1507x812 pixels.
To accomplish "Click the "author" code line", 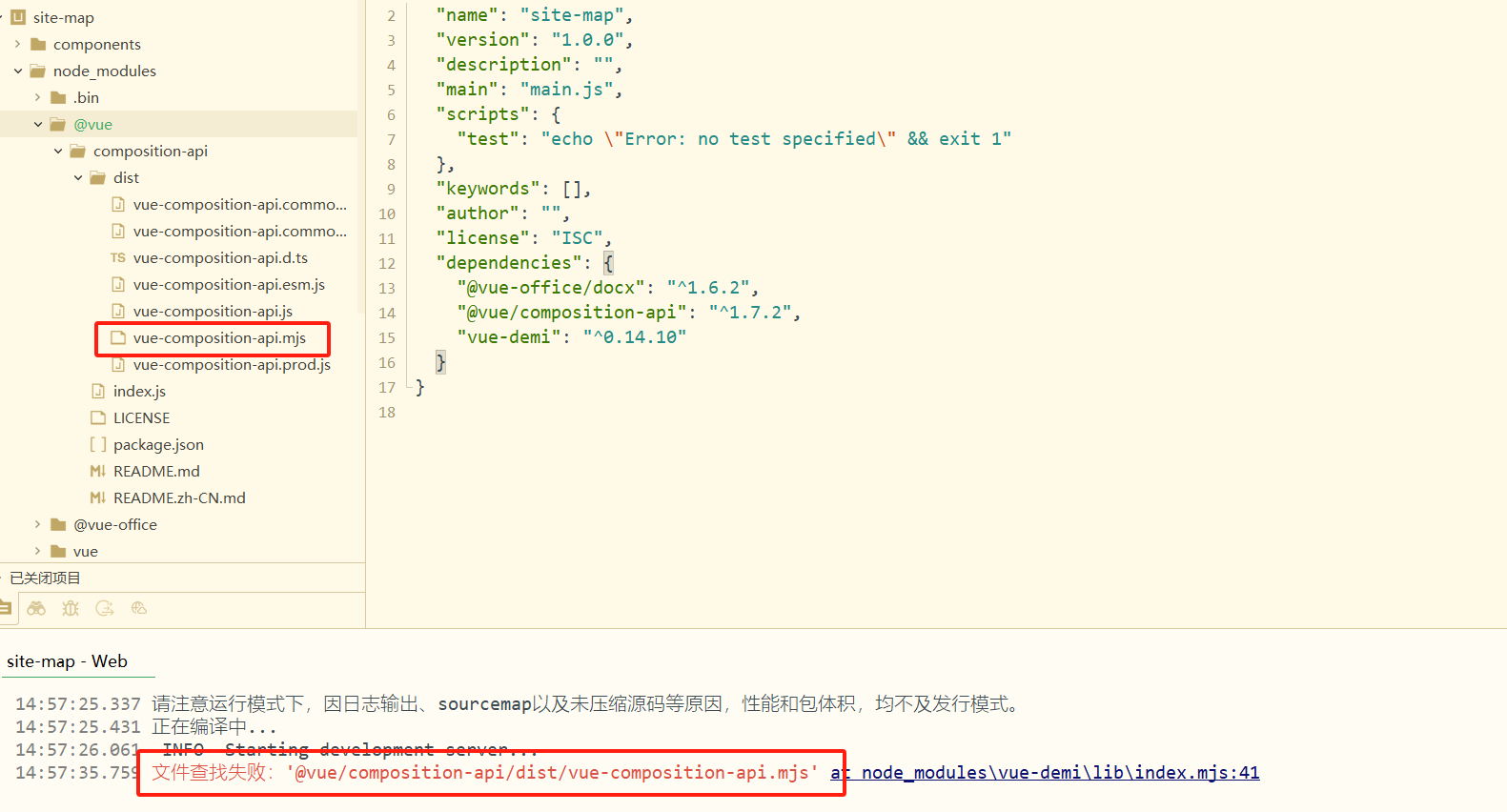I will [x=502, y=213].
